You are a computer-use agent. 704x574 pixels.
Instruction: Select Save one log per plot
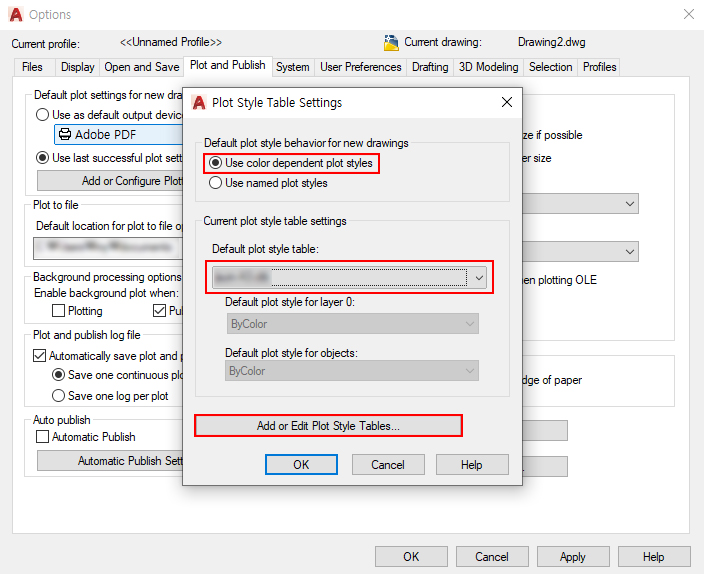[58, 396]
